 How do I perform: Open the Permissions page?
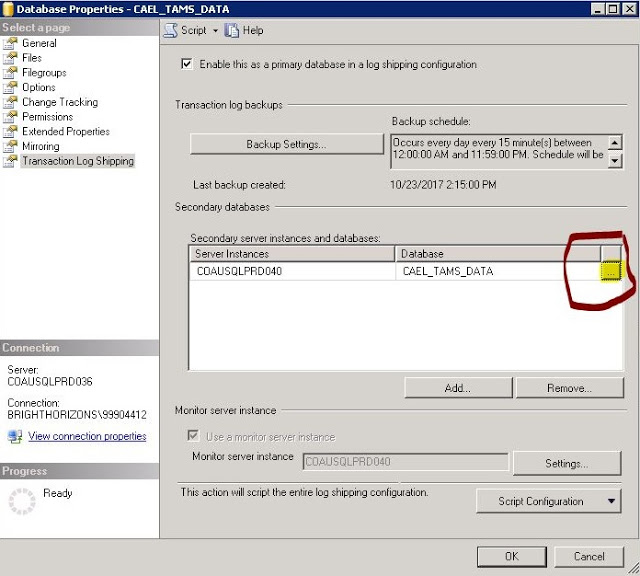(x=48, y=117)
